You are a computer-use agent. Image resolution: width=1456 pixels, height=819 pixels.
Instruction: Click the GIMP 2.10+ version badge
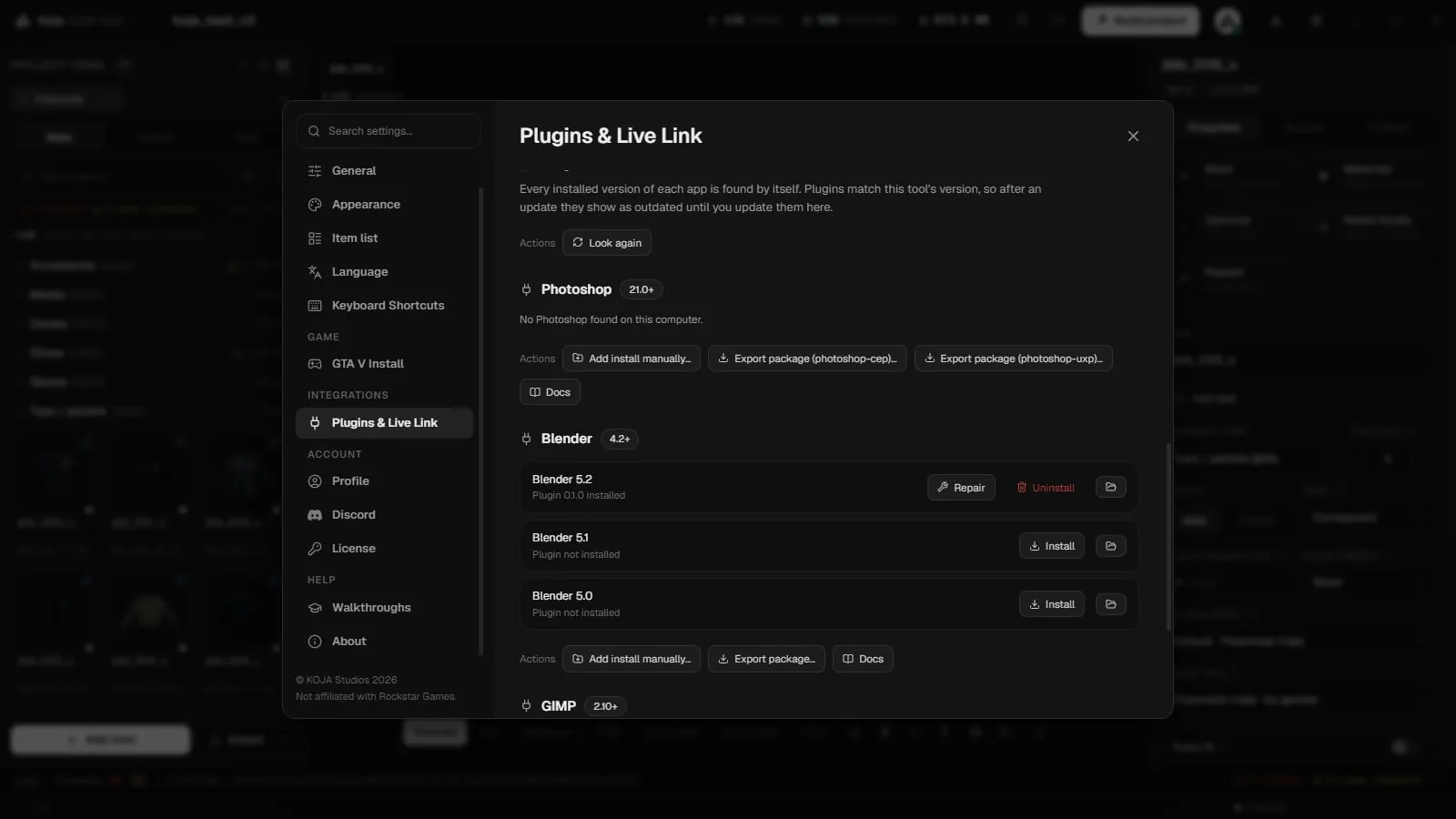605,706
